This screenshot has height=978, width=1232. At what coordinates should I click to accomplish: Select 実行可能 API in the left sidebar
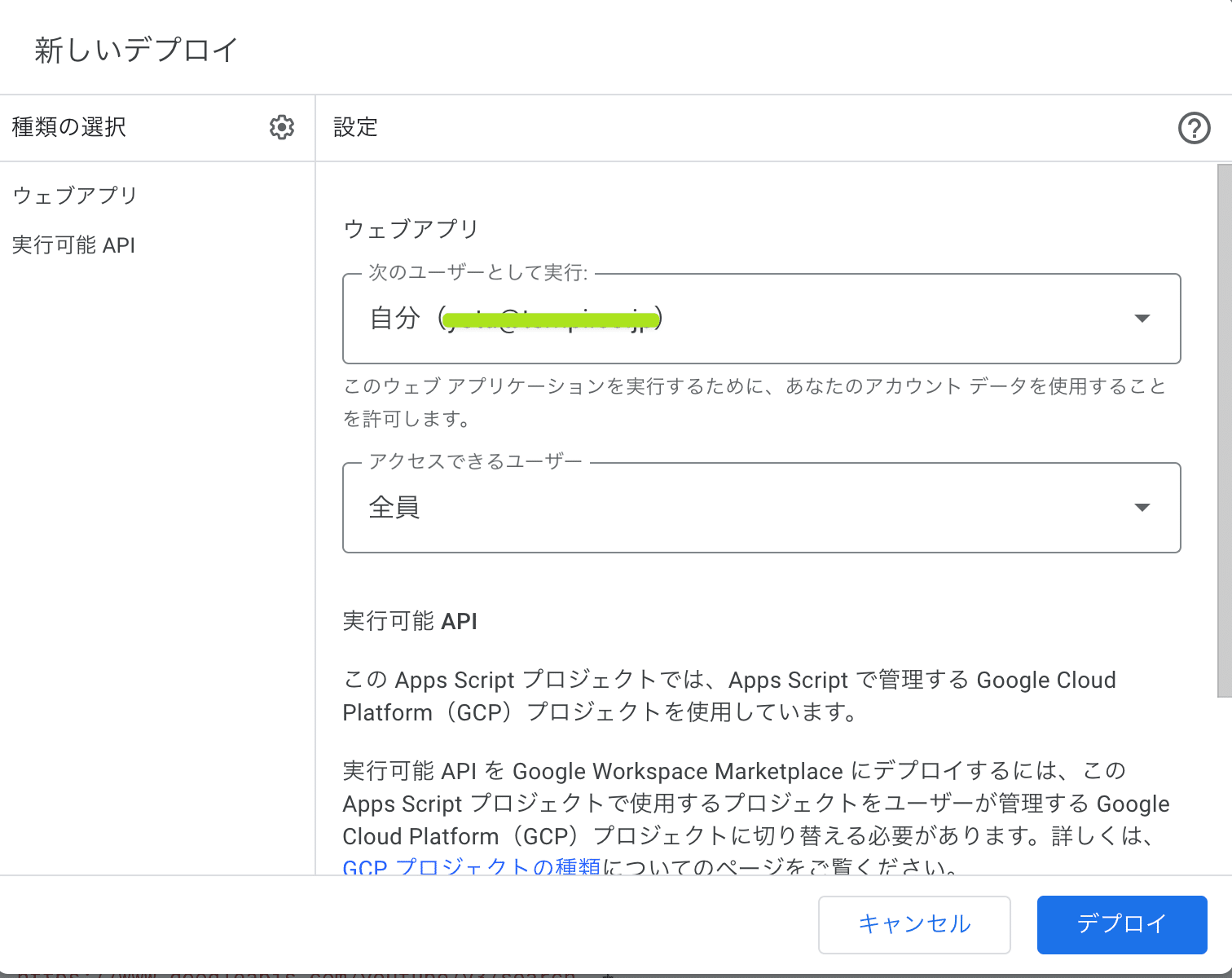[x=73, y=245]
